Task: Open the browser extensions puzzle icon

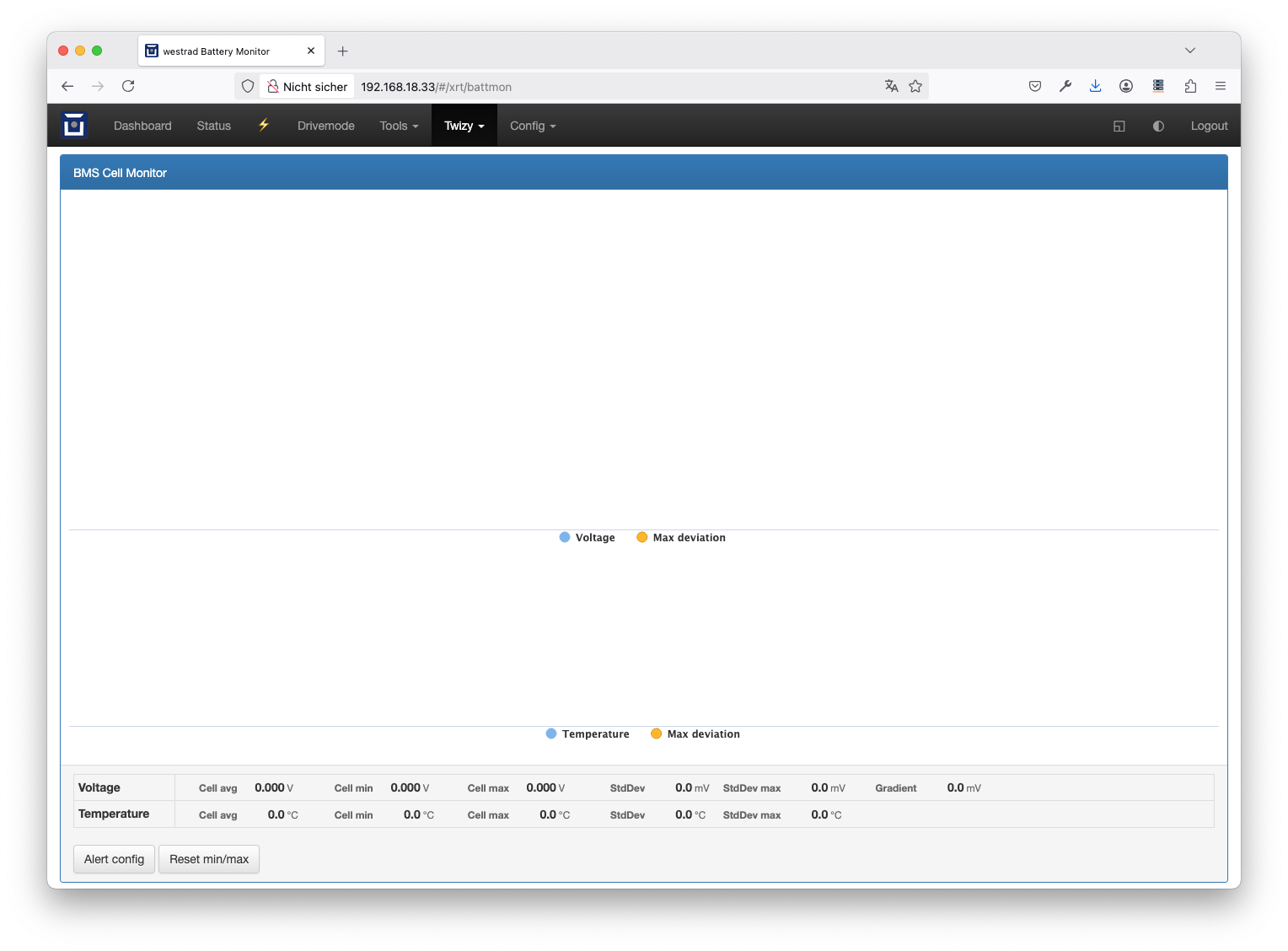Action: [1190, 86]
